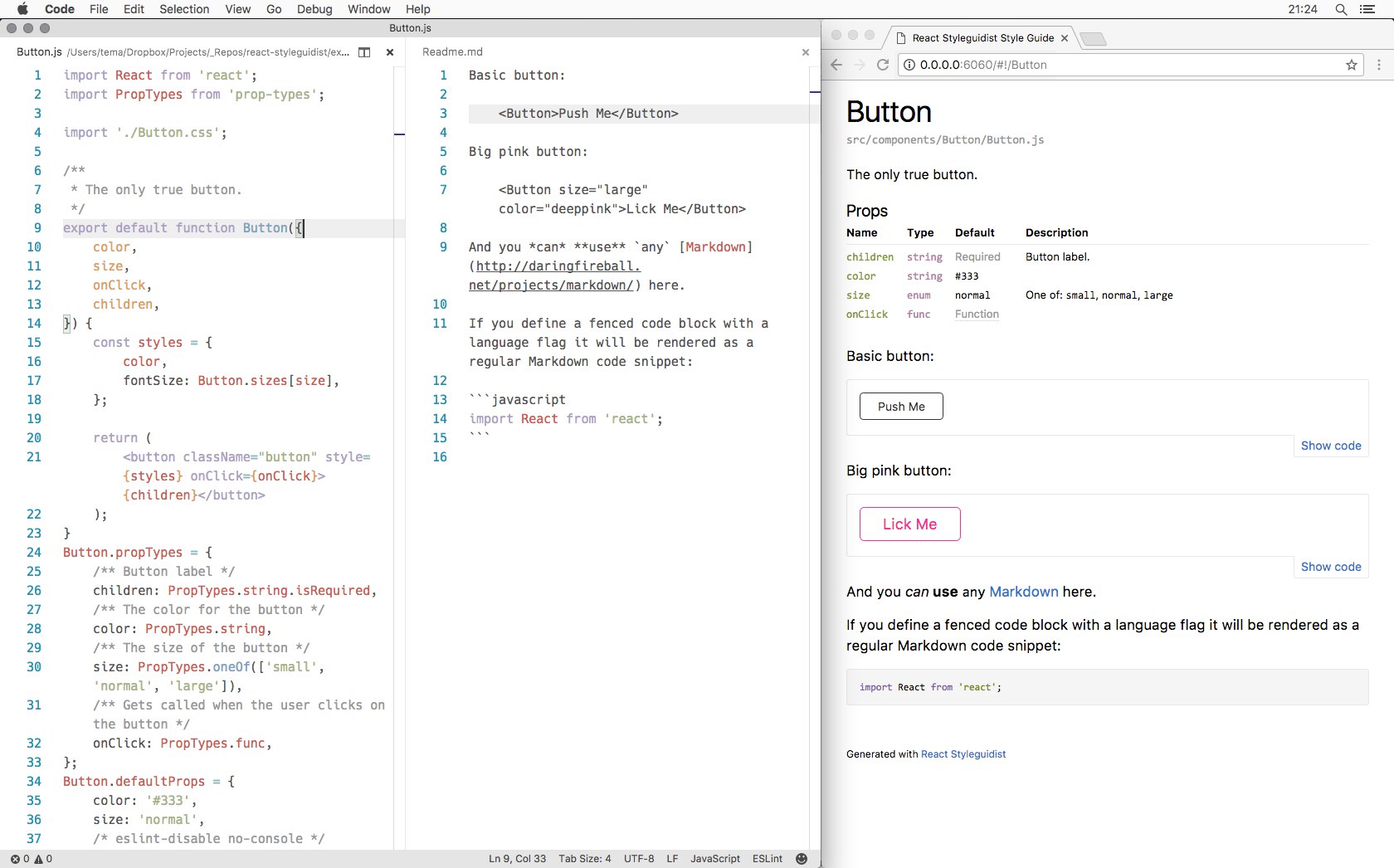
Task: Bookmark the page with star icon
Action: coord(1352,65)
